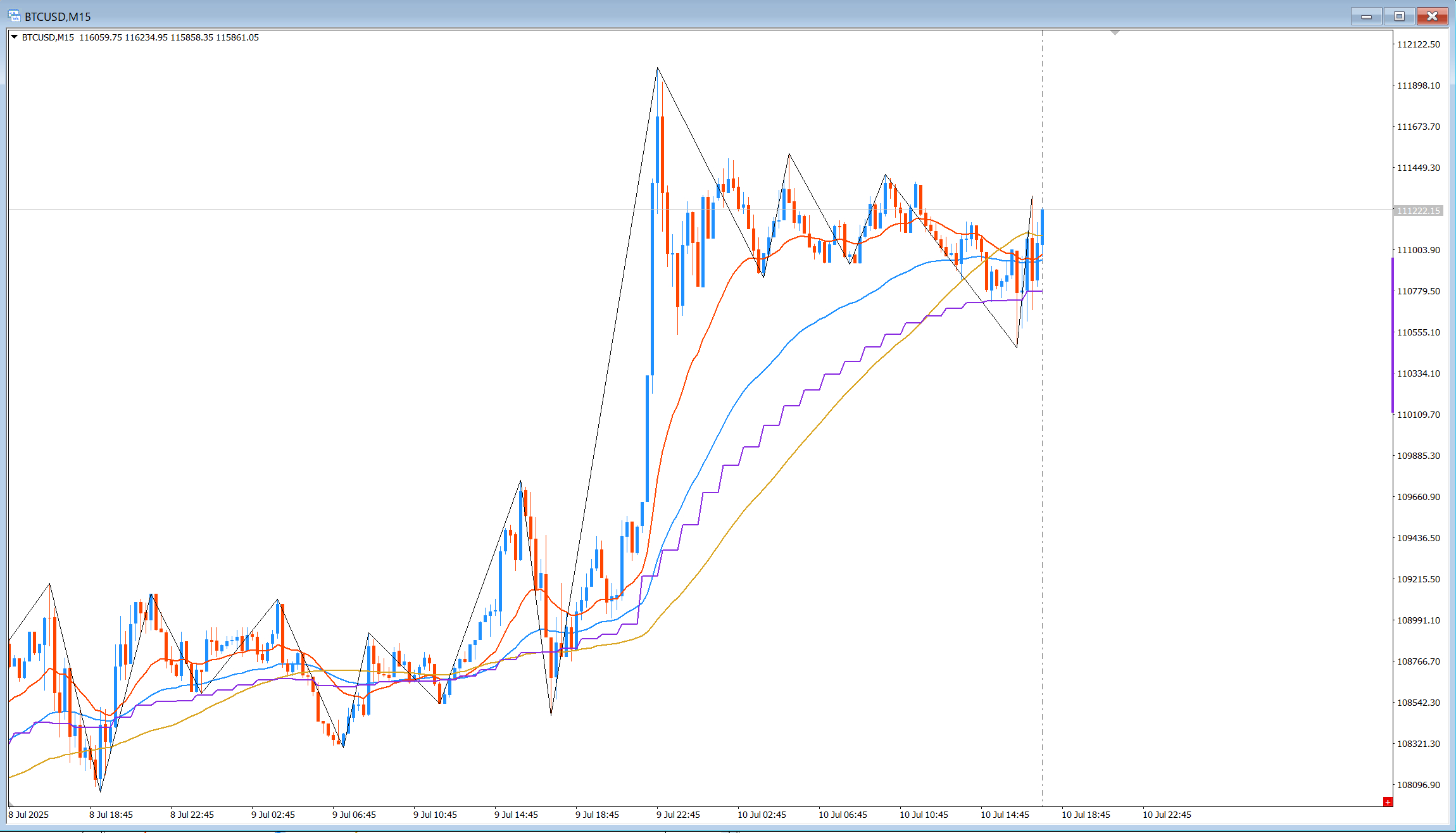Open the dropdown arrow beside the BTCUSD,M15 label

pos(14,37)
